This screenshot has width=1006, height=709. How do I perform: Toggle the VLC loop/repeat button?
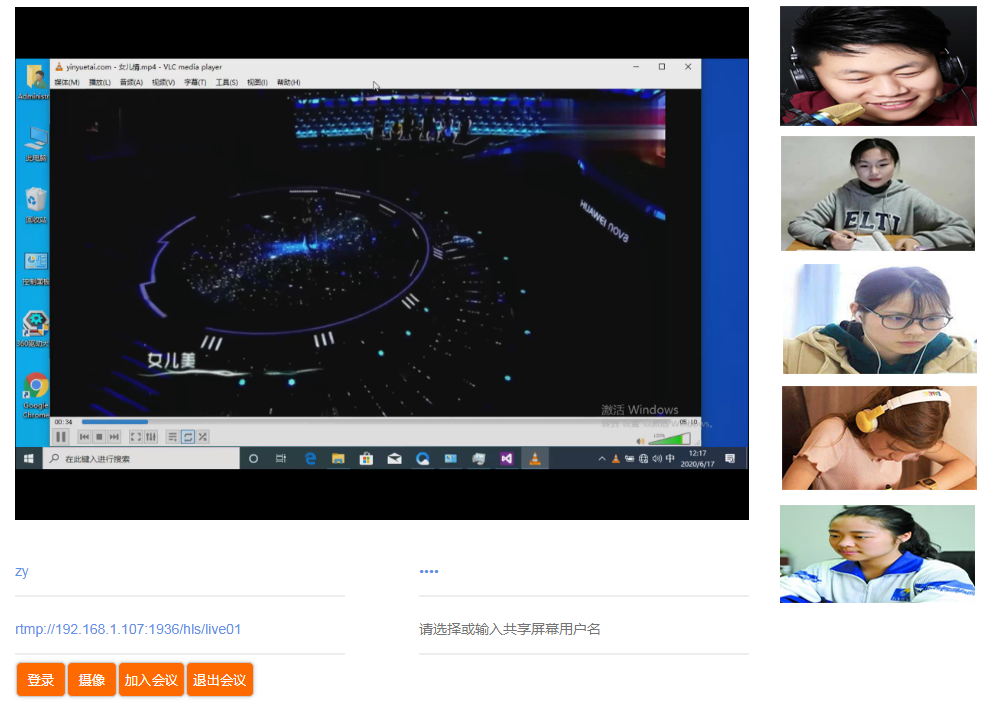187,437
